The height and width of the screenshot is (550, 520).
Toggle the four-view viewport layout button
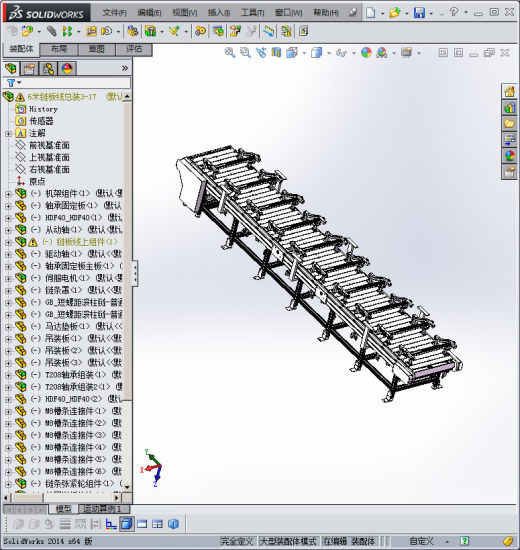158,524
